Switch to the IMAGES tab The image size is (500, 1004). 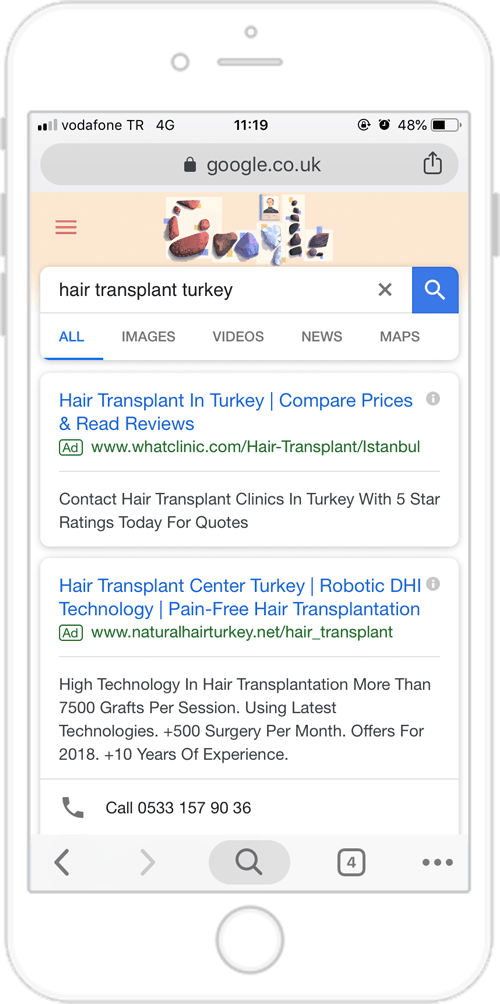coord(149,337)
